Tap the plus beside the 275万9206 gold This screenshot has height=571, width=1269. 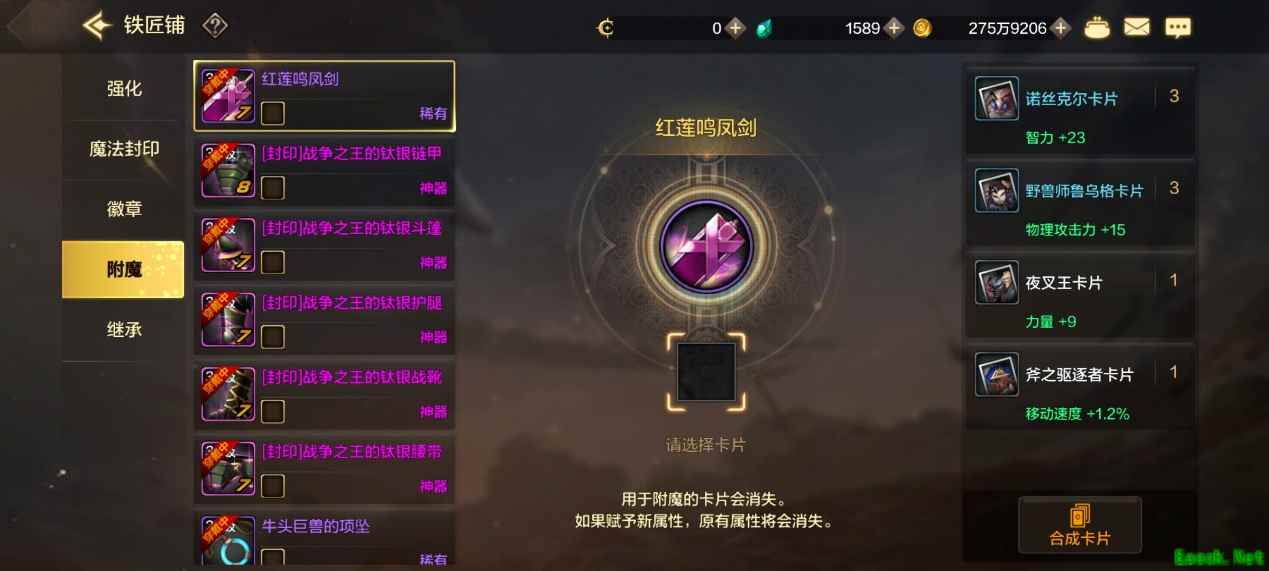tap(1061, 28)
